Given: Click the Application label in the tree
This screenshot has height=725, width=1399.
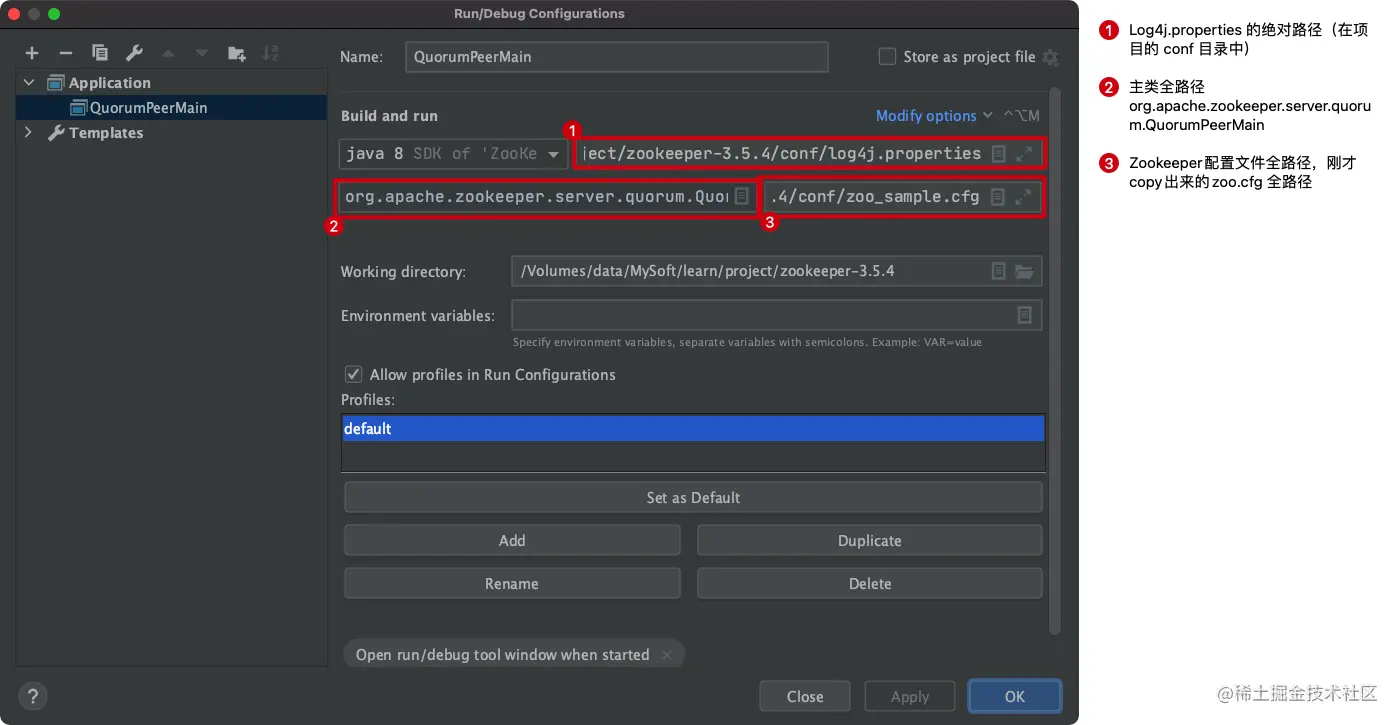Looking at the screenshot, I should (110, 83).
